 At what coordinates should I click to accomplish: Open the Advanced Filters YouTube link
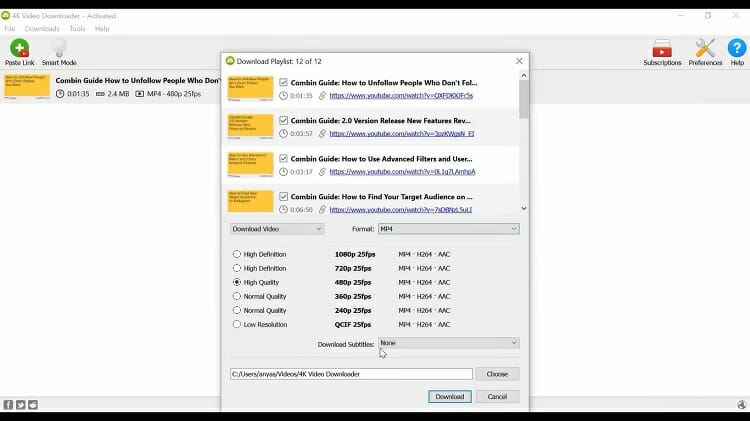402,172
